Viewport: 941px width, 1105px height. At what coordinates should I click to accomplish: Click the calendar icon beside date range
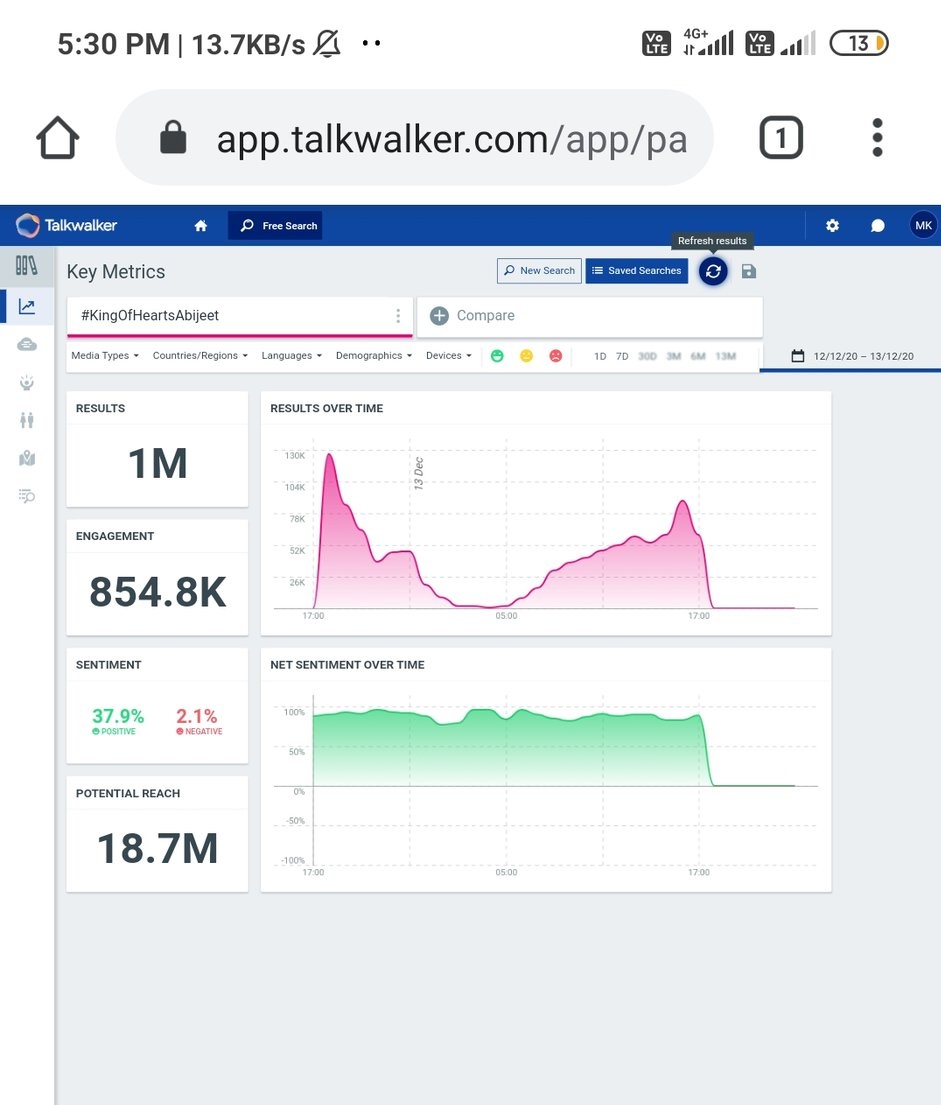797,356
